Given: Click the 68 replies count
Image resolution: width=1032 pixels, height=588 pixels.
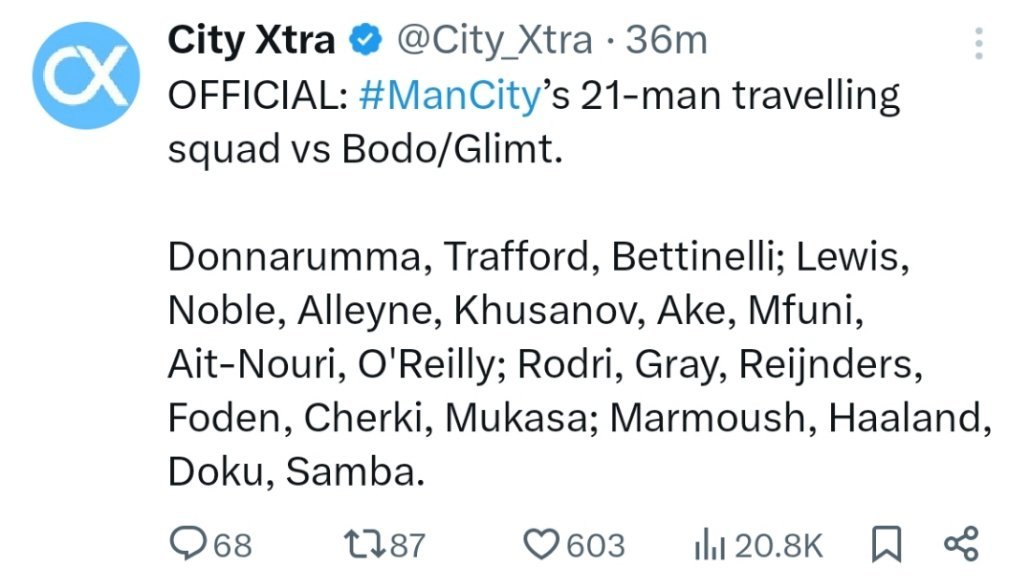Looking at the screenshot, I should pyautogui.click(x=232, y=546).
